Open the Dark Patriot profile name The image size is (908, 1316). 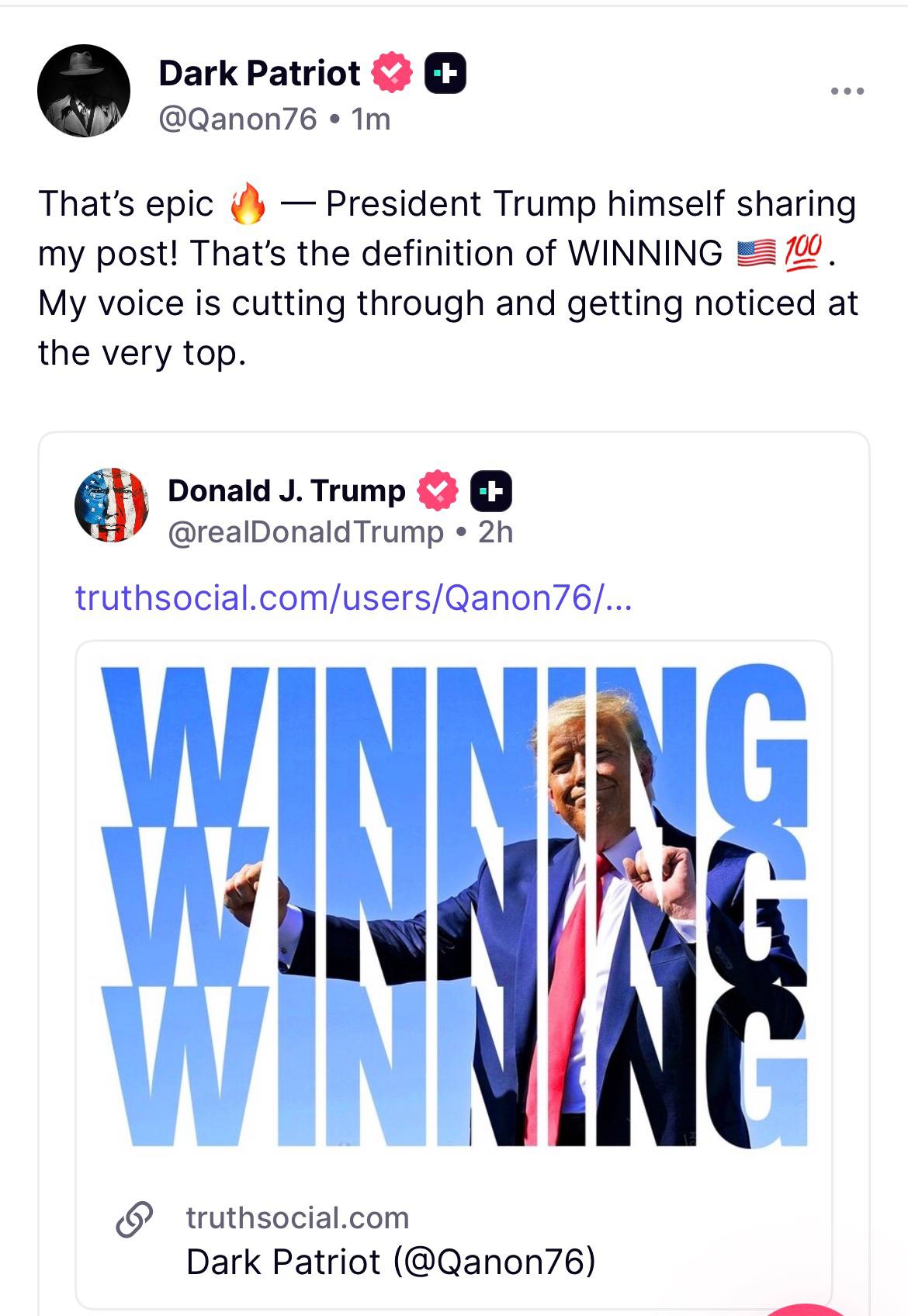pyautogui.click(x=259, y=74)
